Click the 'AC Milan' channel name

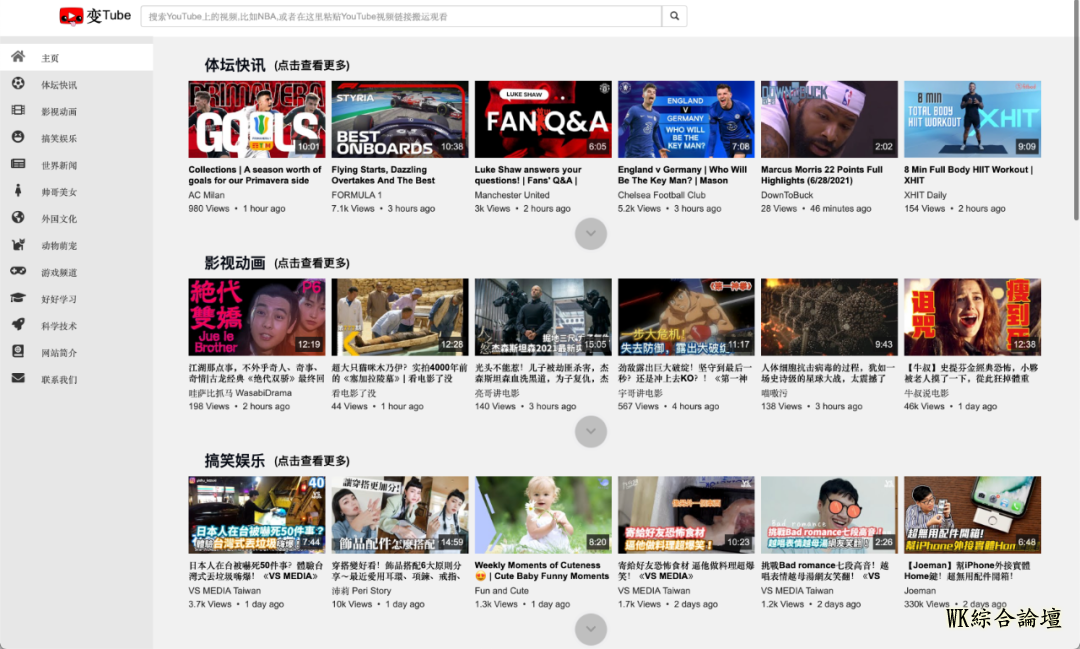(207, 195)
